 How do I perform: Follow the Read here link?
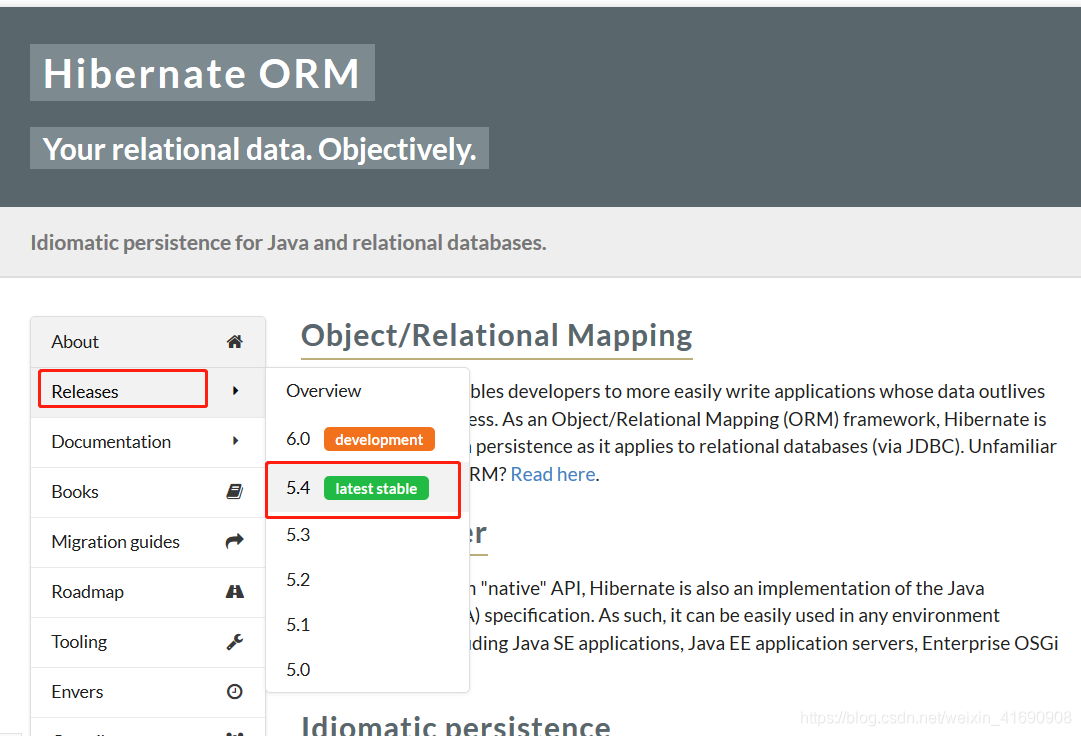click(553, 474)
